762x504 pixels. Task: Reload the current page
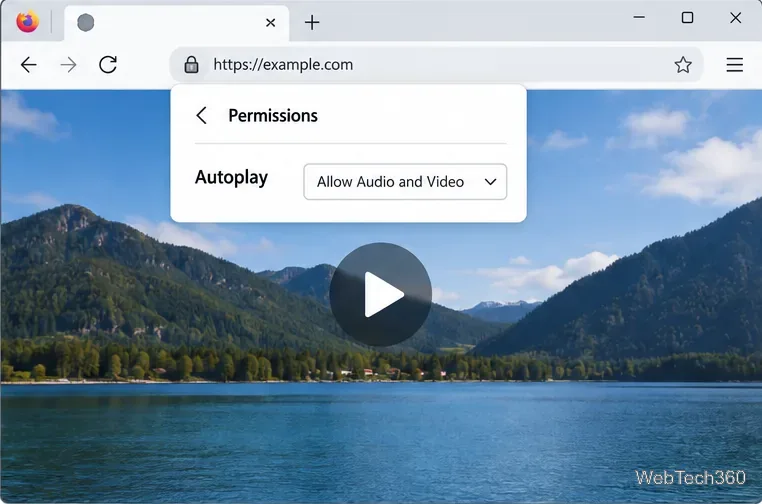108,65
